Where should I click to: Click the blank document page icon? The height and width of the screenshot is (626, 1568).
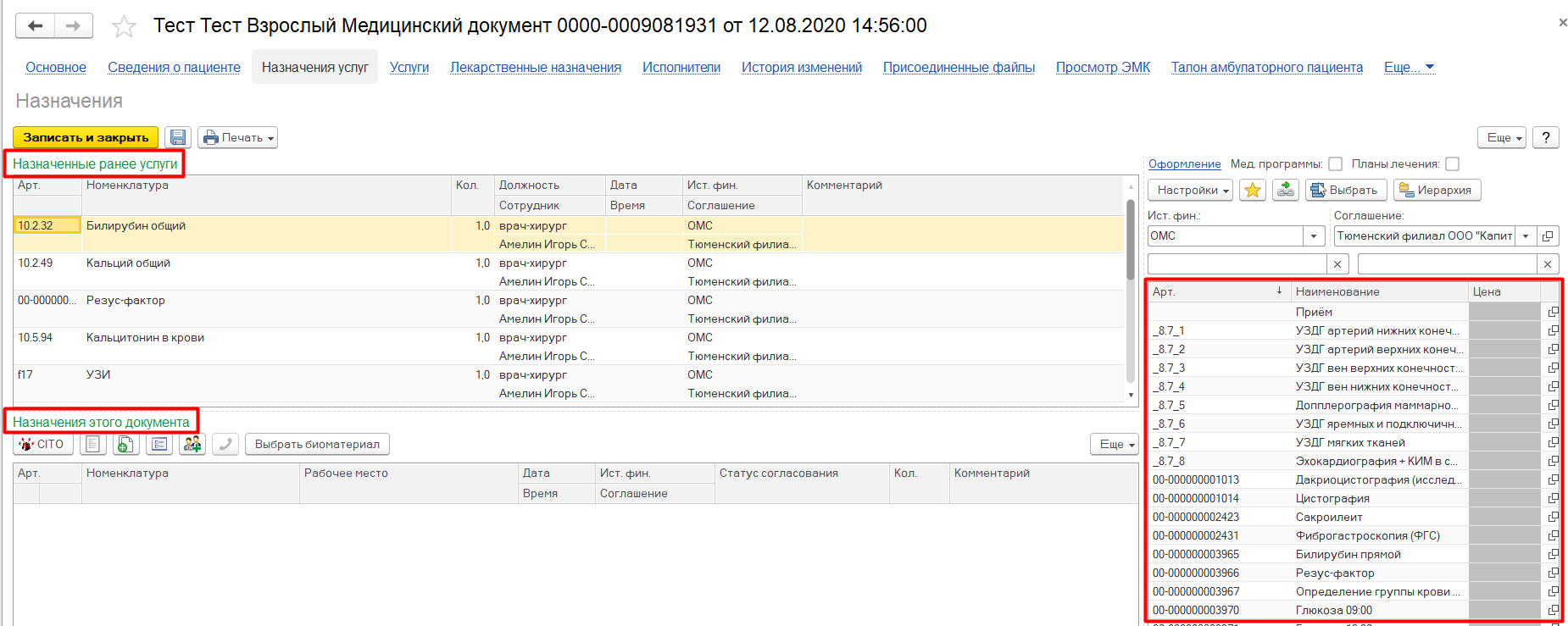[x=93, y=444]
